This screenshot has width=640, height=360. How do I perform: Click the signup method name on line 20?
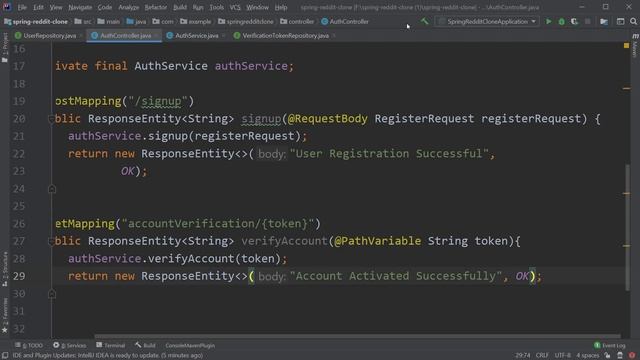click(261, 119)
